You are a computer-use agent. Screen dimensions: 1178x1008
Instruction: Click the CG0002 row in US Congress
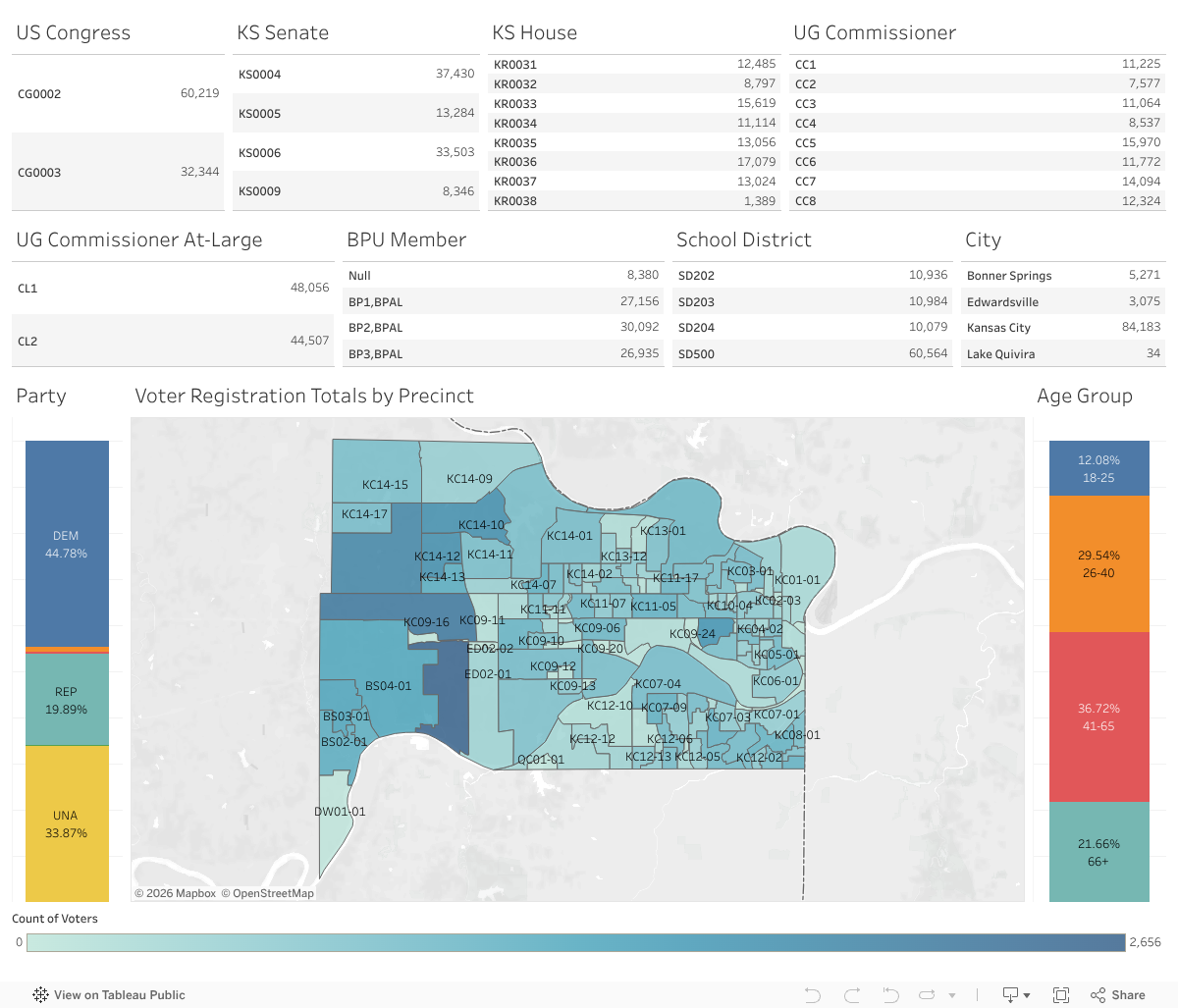118,94
